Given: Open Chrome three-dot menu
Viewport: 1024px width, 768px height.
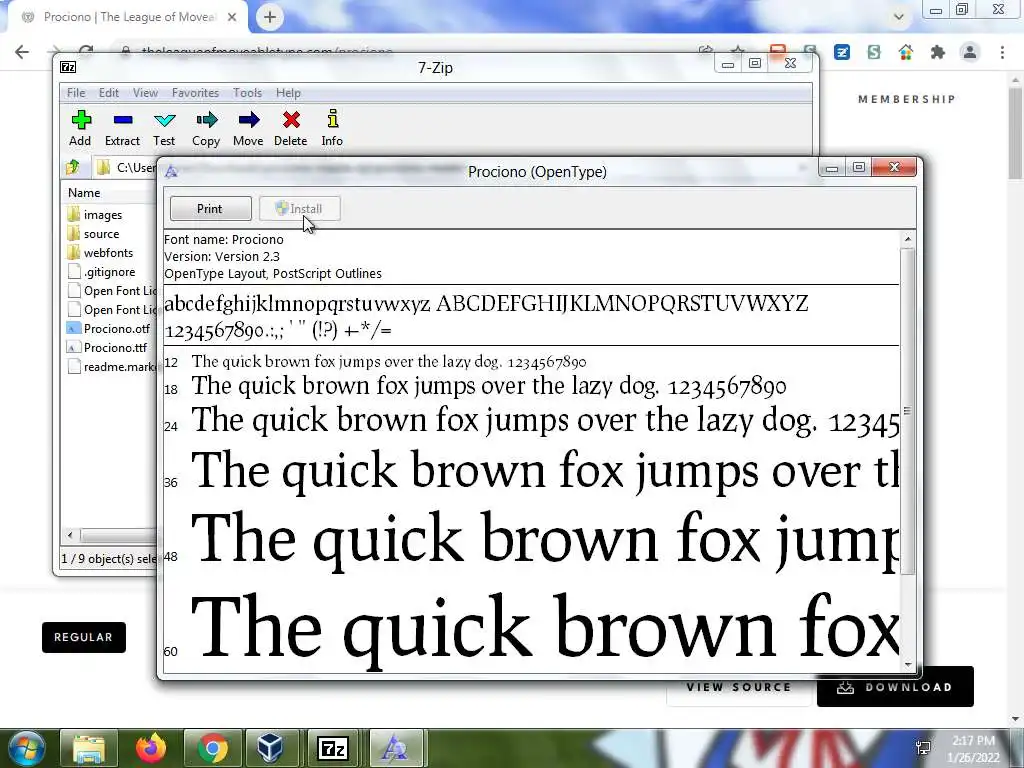Looking at the screenshot, I should coord(1002,52).
